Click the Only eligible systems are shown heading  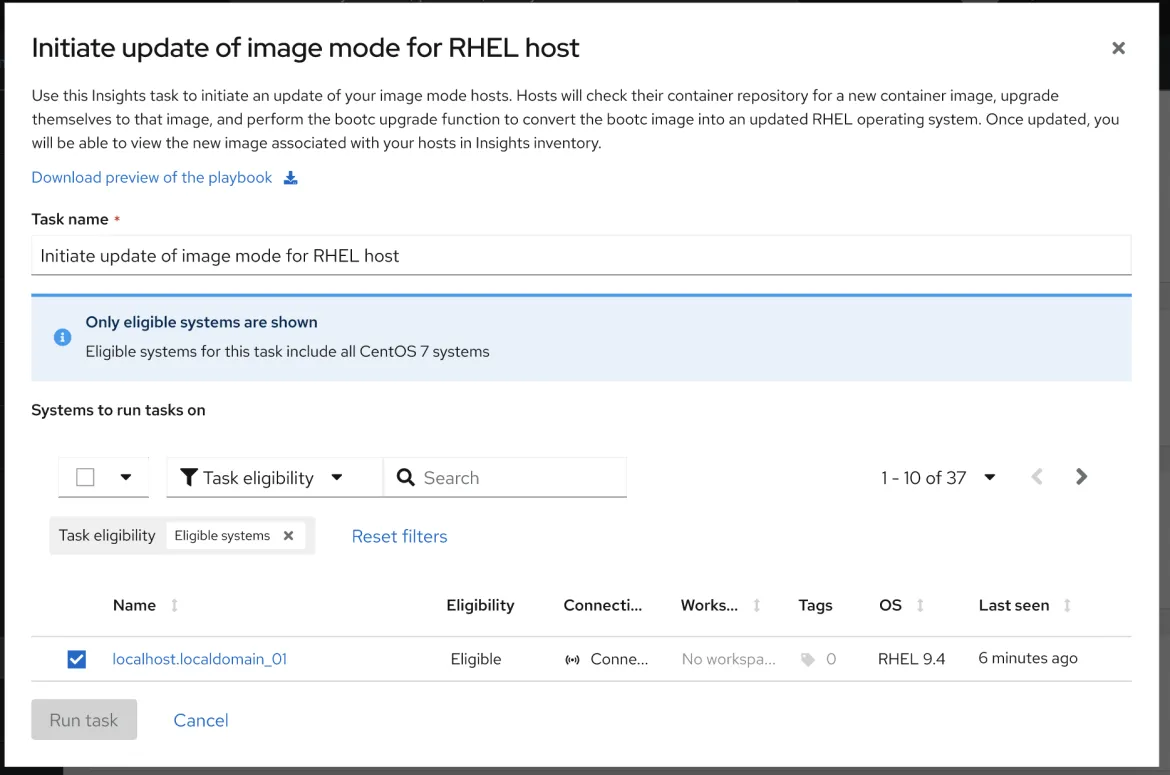pos(201,322)
